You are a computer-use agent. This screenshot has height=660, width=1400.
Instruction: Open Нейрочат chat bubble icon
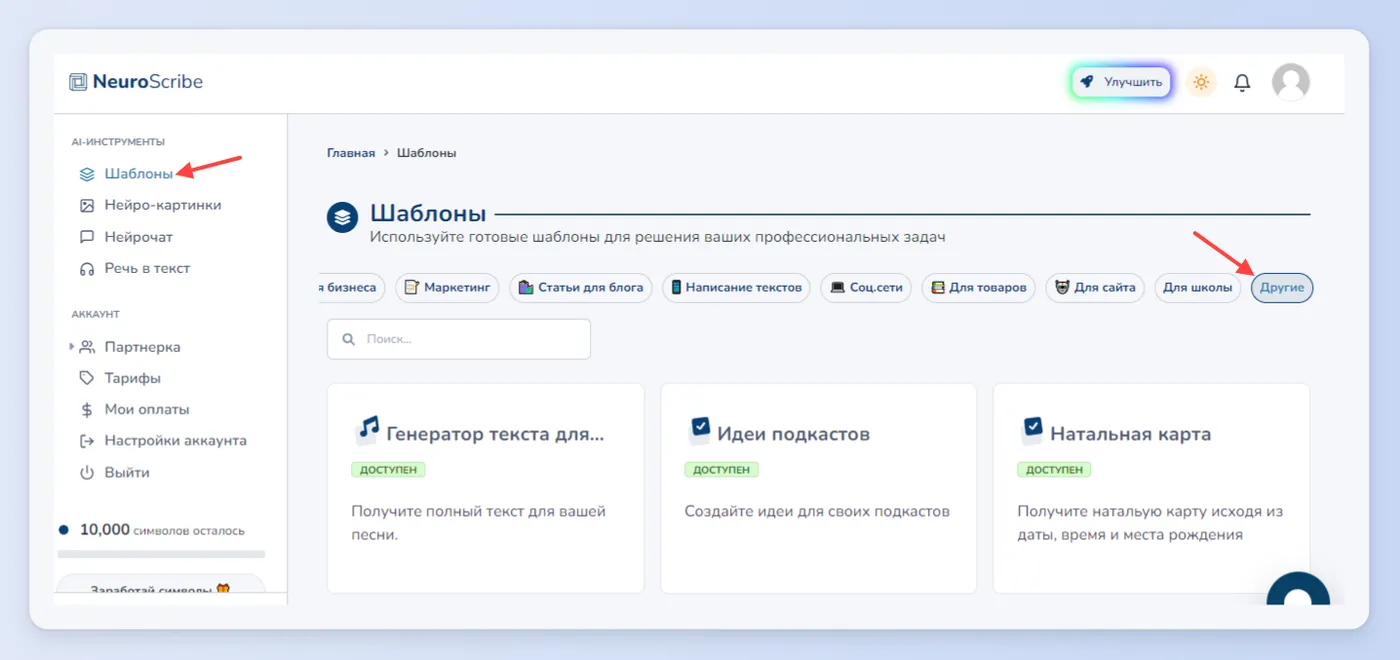(x=87, y=237)
